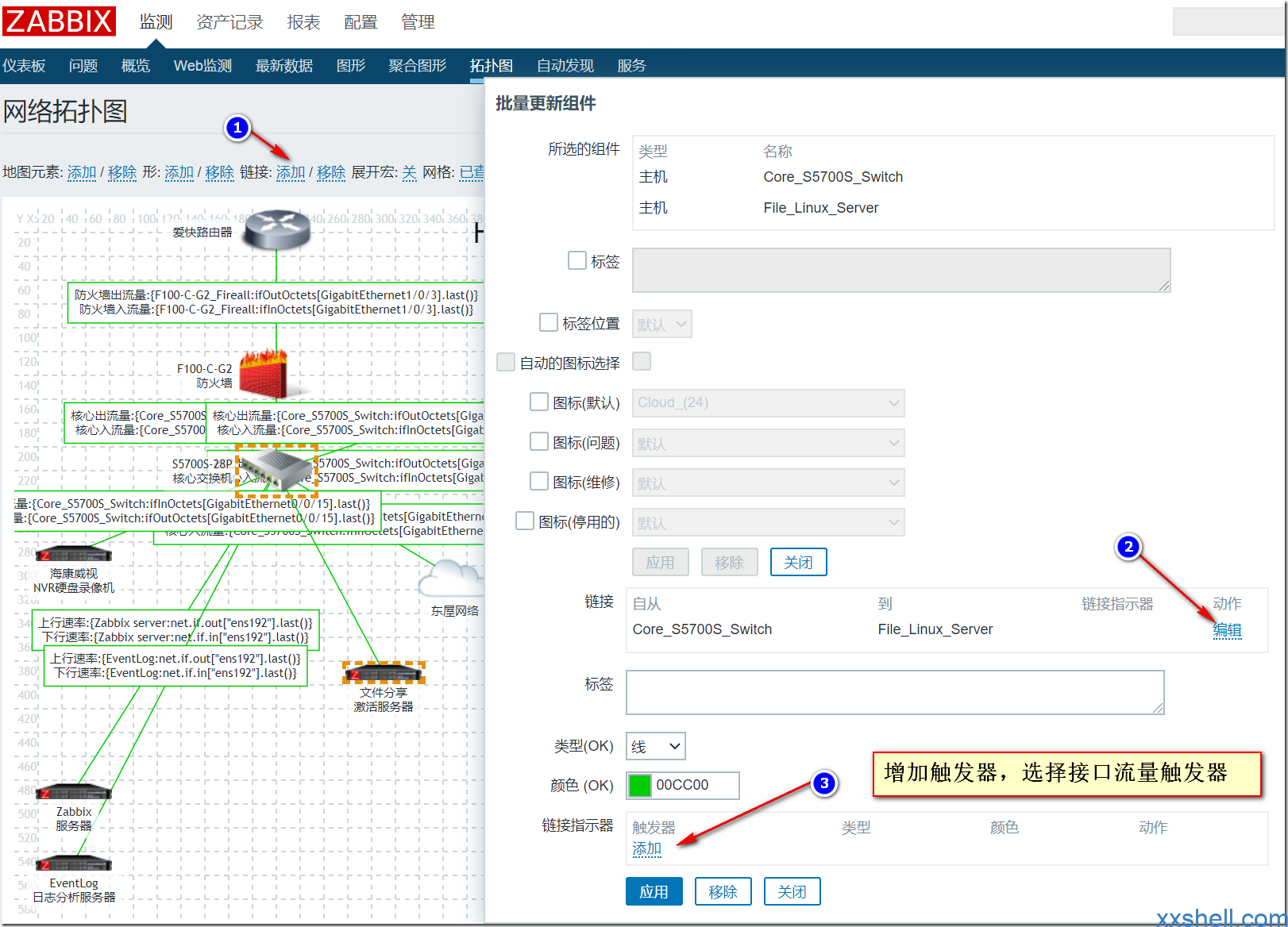Click the bottom 关闭 button
The width and height of the screenshot is (1288, 927).
792,891
